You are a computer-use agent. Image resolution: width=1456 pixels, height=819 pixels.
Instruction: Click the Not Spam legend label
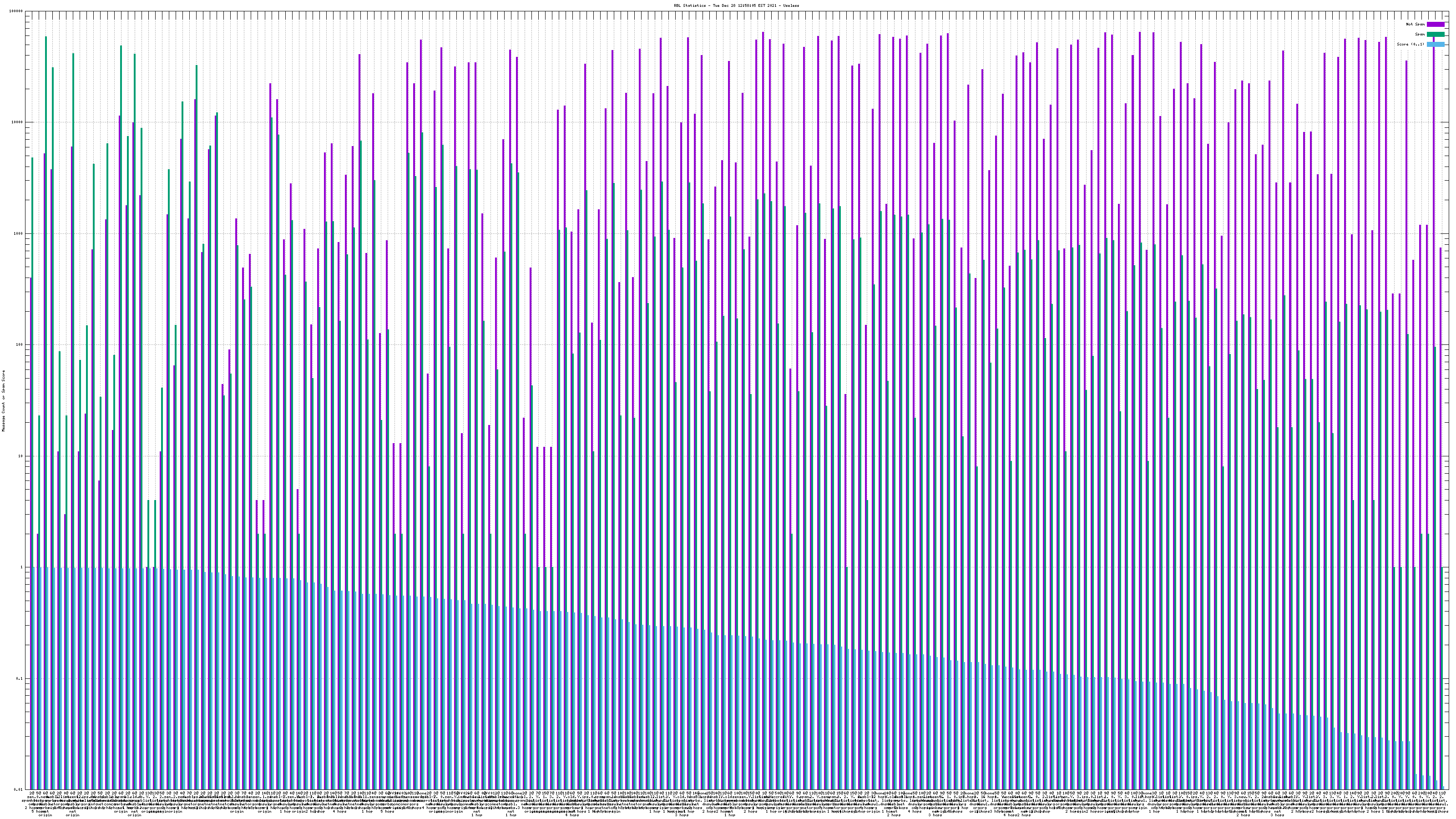coord(1416,24)
